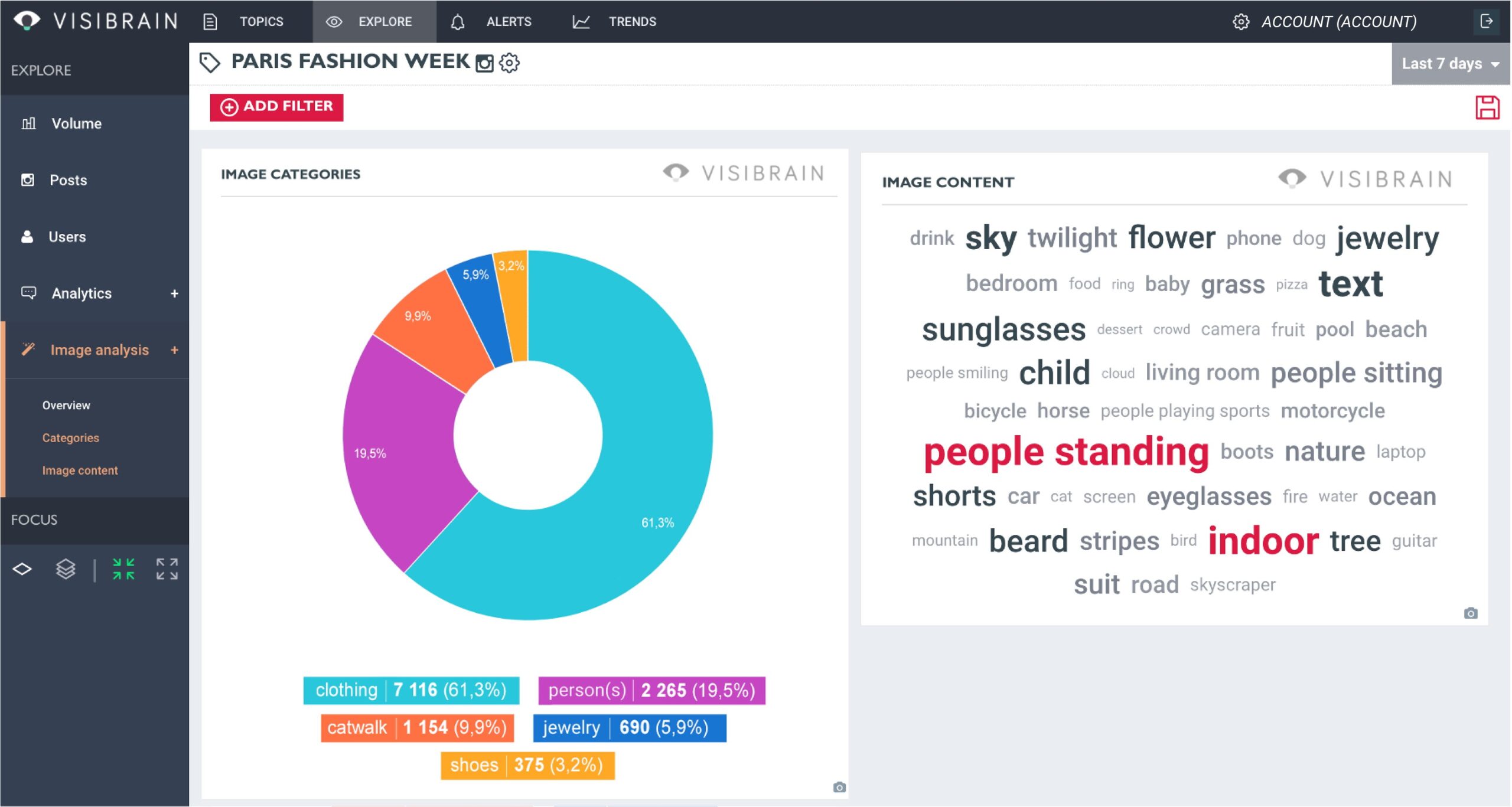This screenshot has width=1512, height=807.
Task: Click 'people playing sports' in the word cloud
Action: pyautogui.click(x=1185, y=411)
